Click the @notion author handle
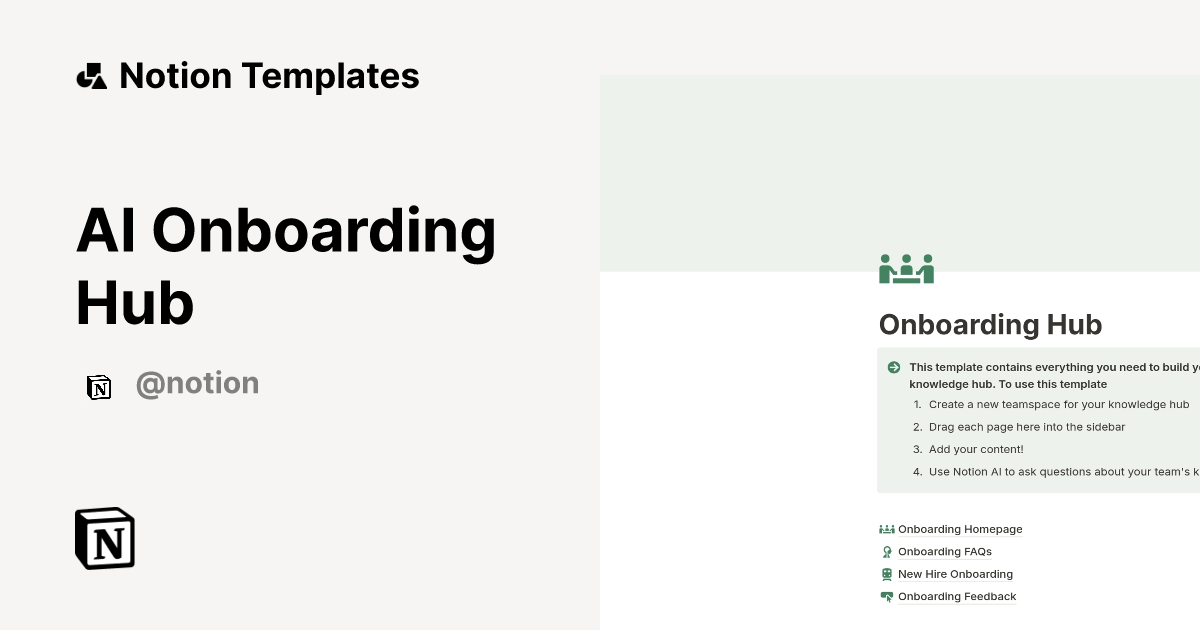Image resolution: width=1200 pixels, height=630 pixels. click(197, 383)
